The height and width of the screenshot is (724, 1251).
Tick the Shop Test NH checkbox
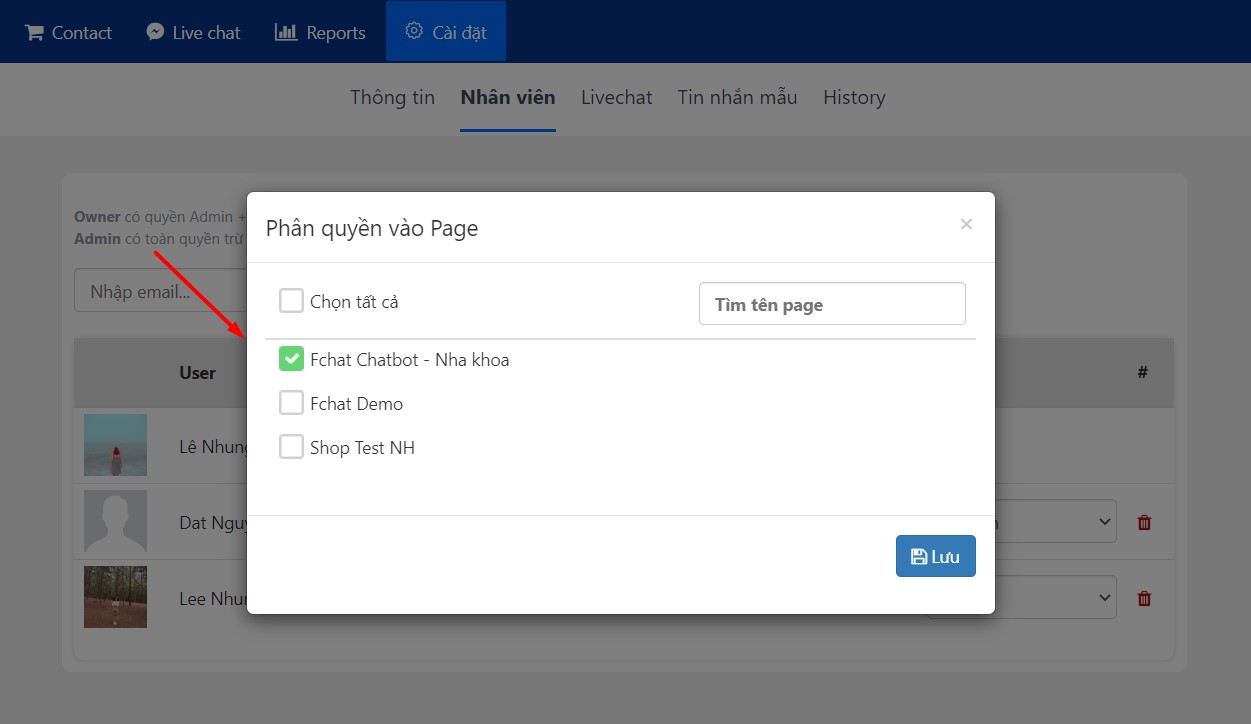pyautogui.click(x=291, y=447)
